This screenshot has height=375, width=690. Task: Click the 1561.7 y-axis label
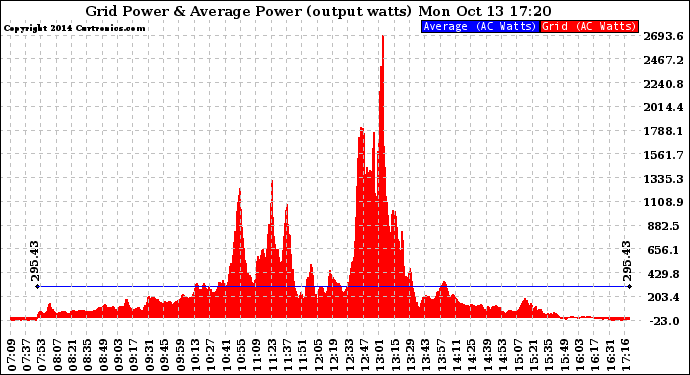coord(663,155)
